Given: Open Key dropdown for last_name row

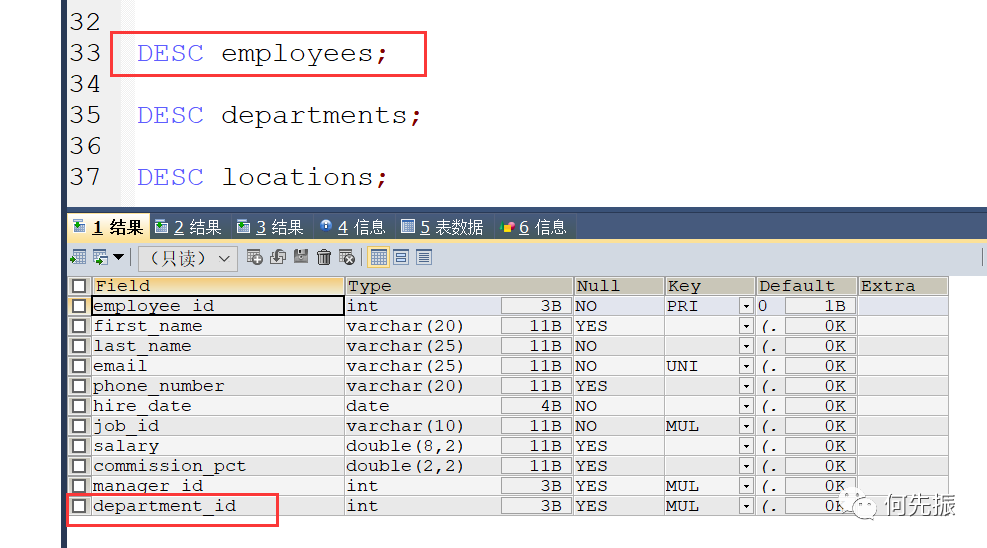Looking at the screenshot, I should tap(746, 346).
